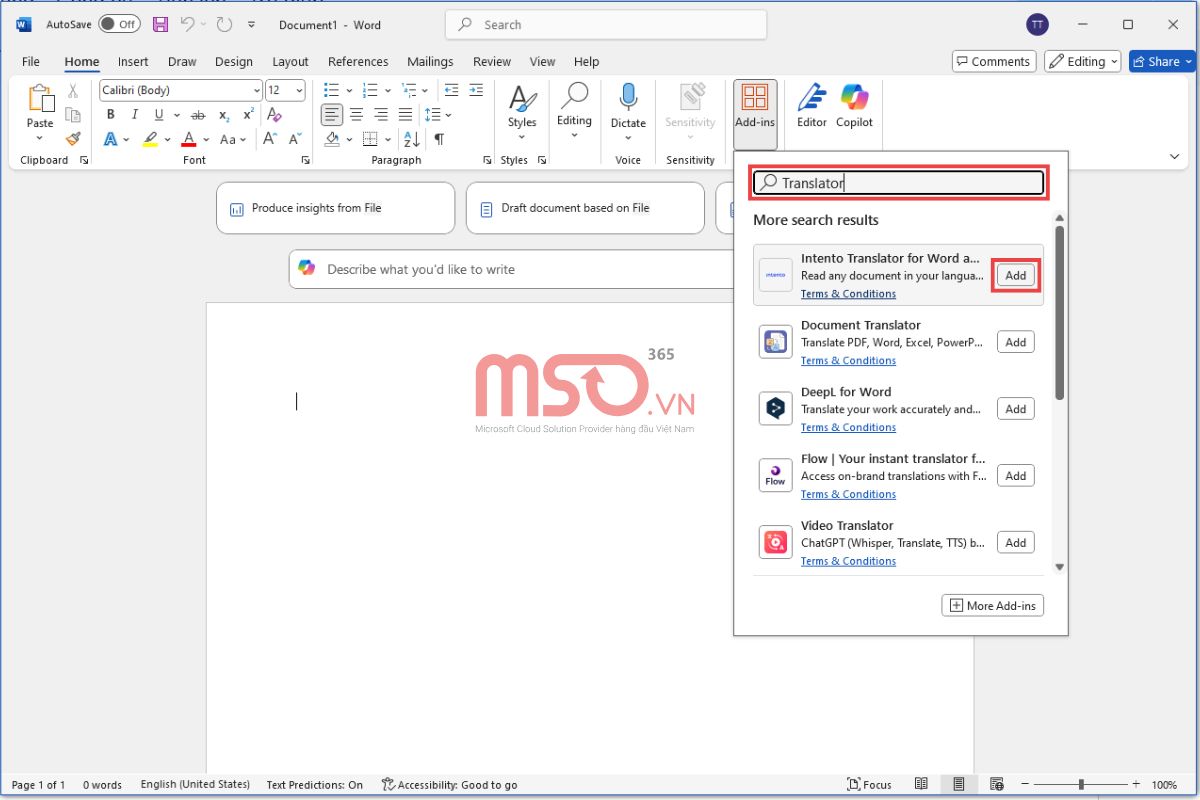The image size is (1200, 800).
Task: Open the Copilot pane
Action: 855,106
